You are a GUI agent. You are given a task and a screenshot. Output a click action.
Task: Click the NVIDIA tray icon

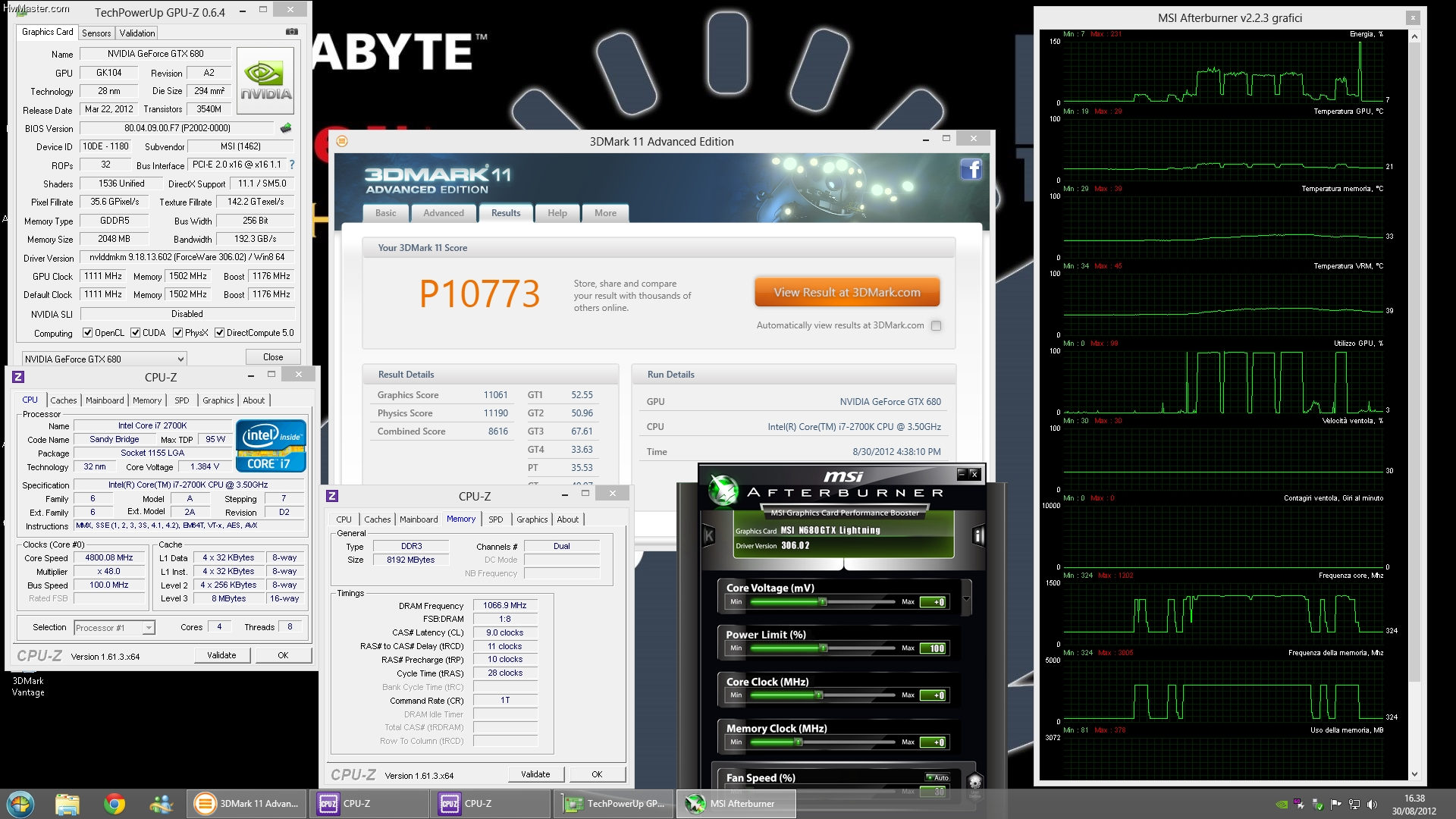pos(1282,805)
